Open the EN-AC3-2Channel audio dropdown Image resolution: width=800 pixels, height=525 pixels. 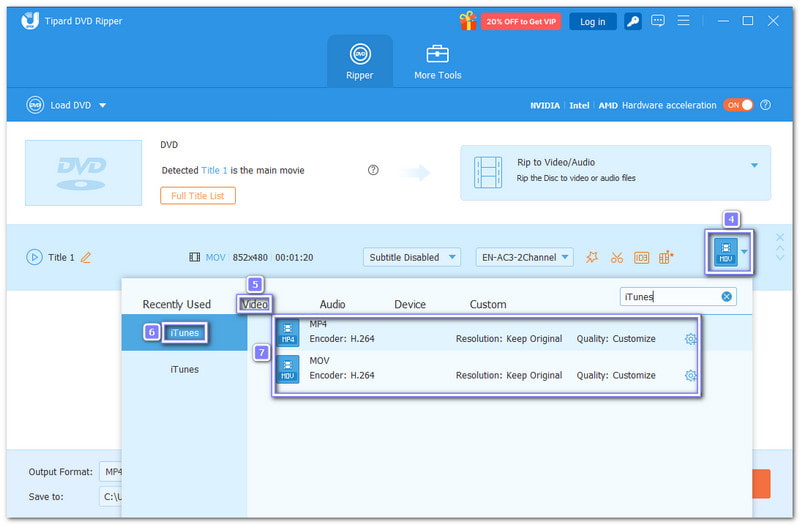pos(524,257)
